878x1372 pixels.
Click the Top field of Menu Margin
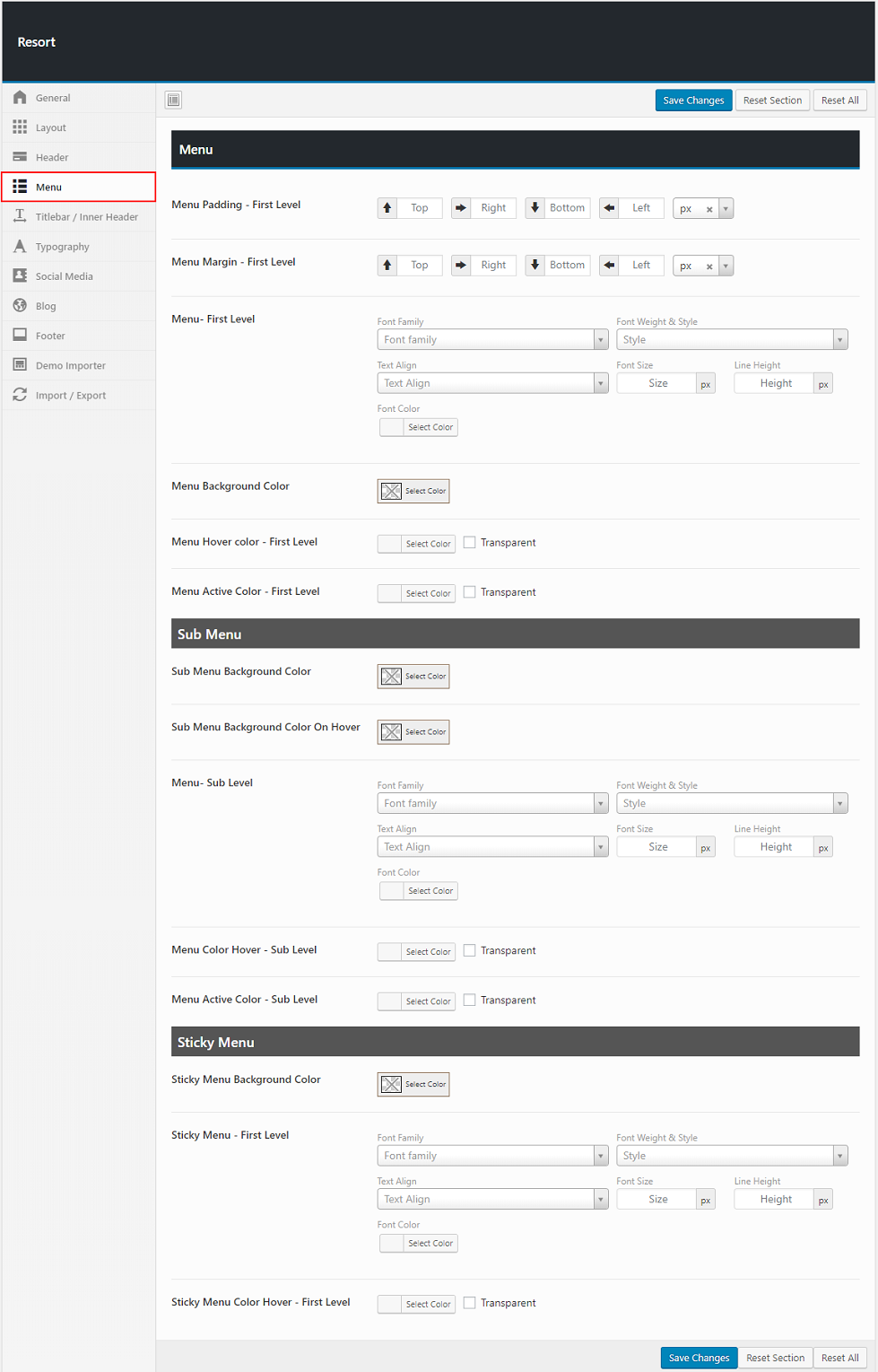point(419,266)
